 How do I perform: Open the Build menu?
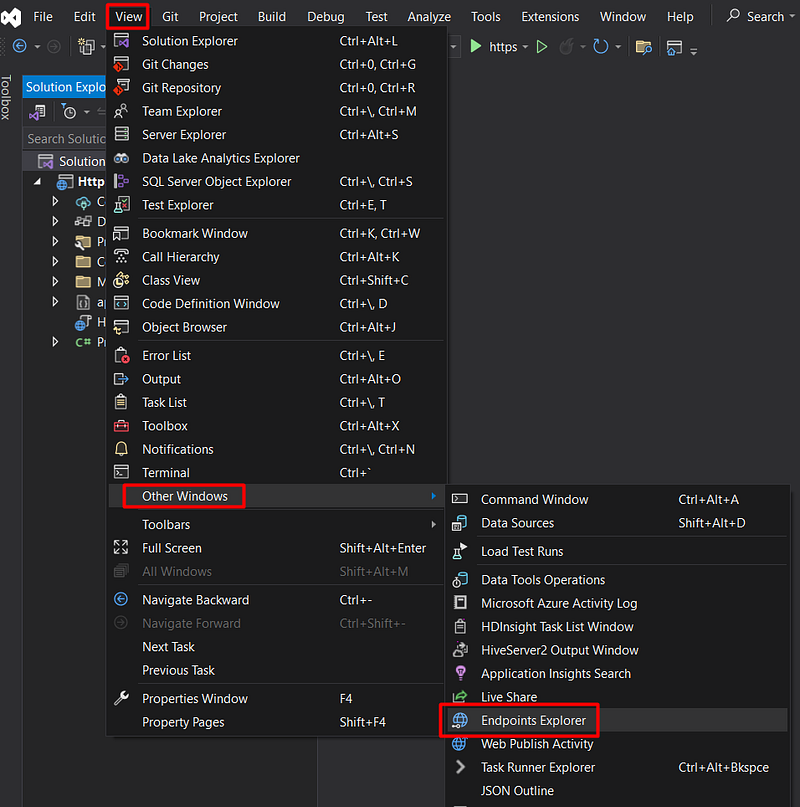(271, 16)
